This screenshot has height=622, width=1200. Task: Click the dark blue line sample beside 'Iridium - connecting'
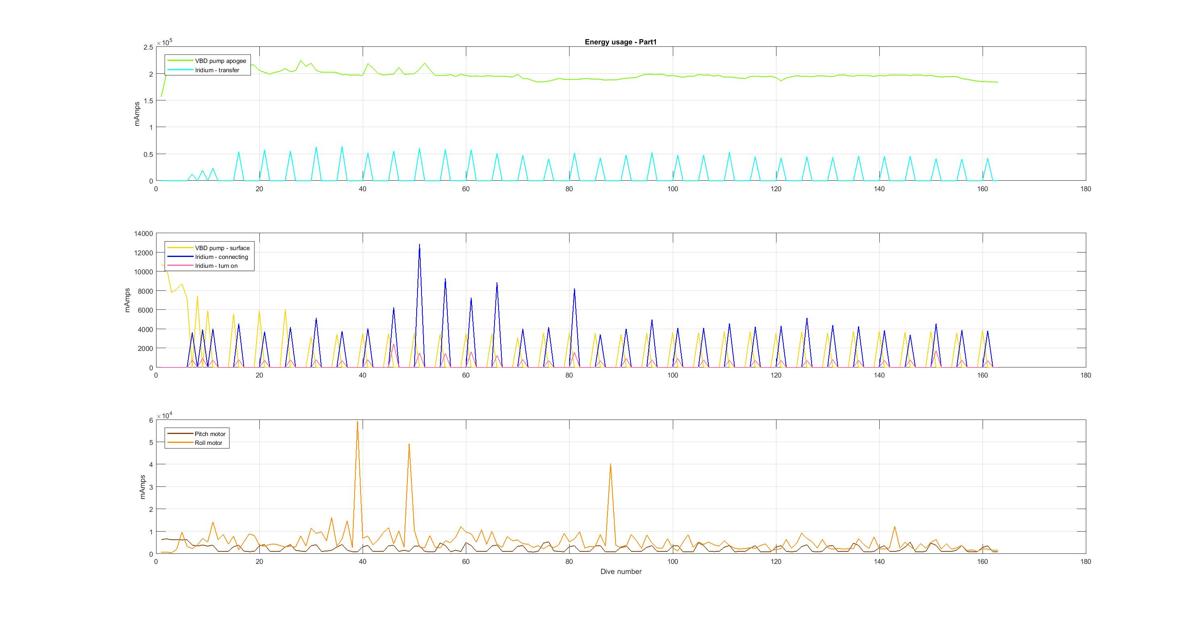click(180, 257)
